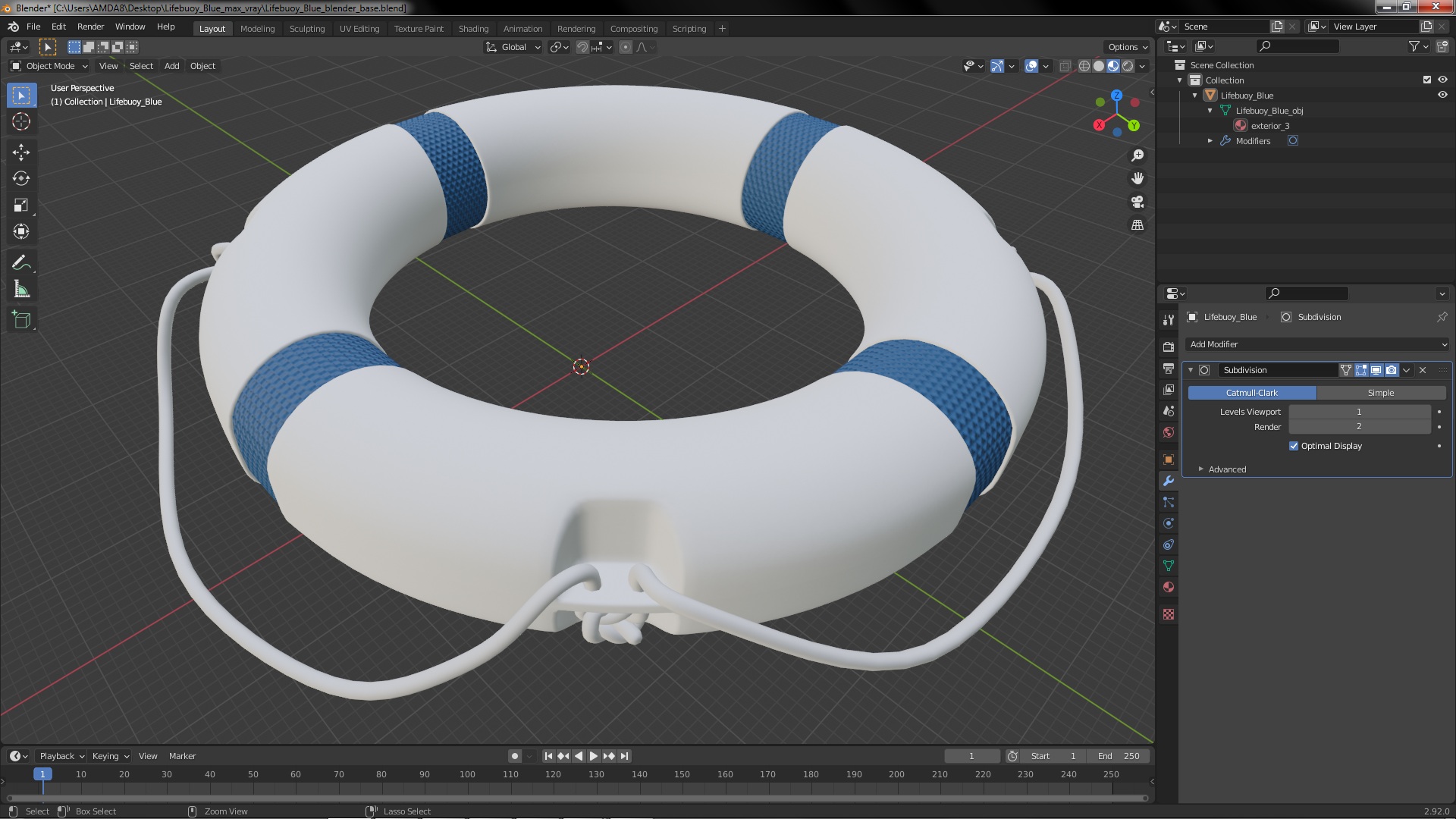Open the Add Modifier dropdown

click(1317, 344)
